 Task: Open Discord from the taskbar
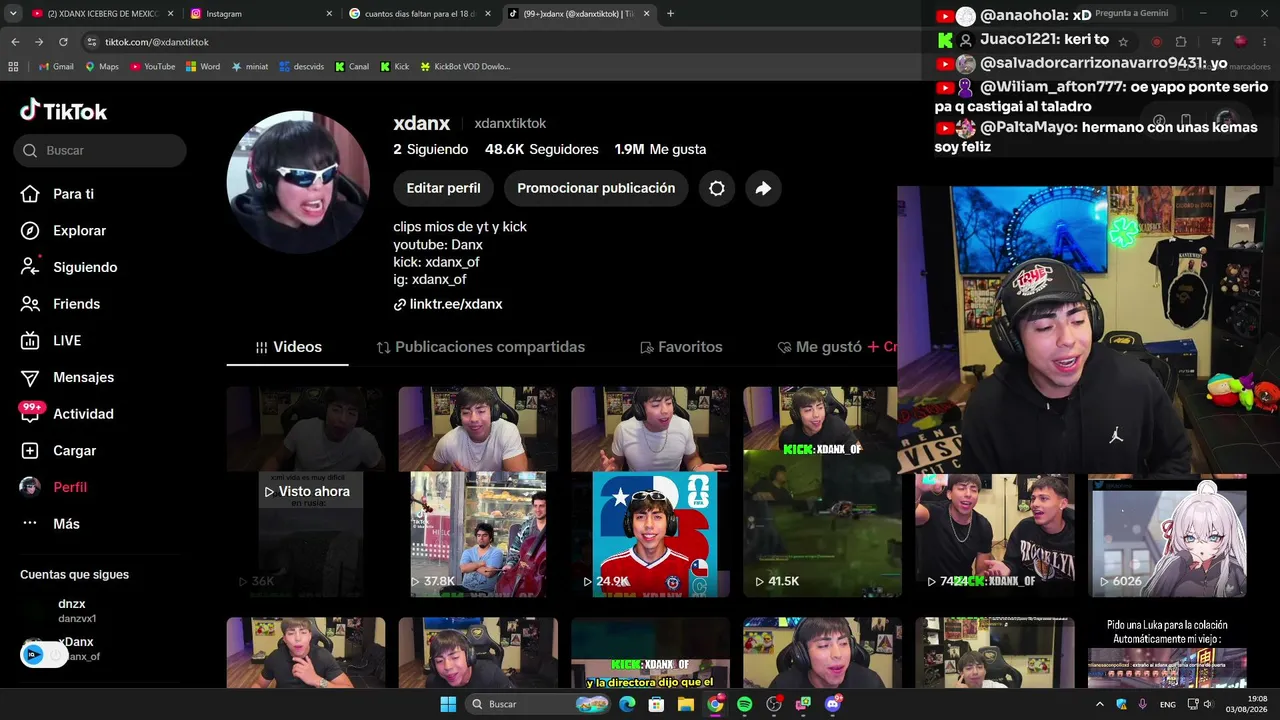click(x=833, y=704)
